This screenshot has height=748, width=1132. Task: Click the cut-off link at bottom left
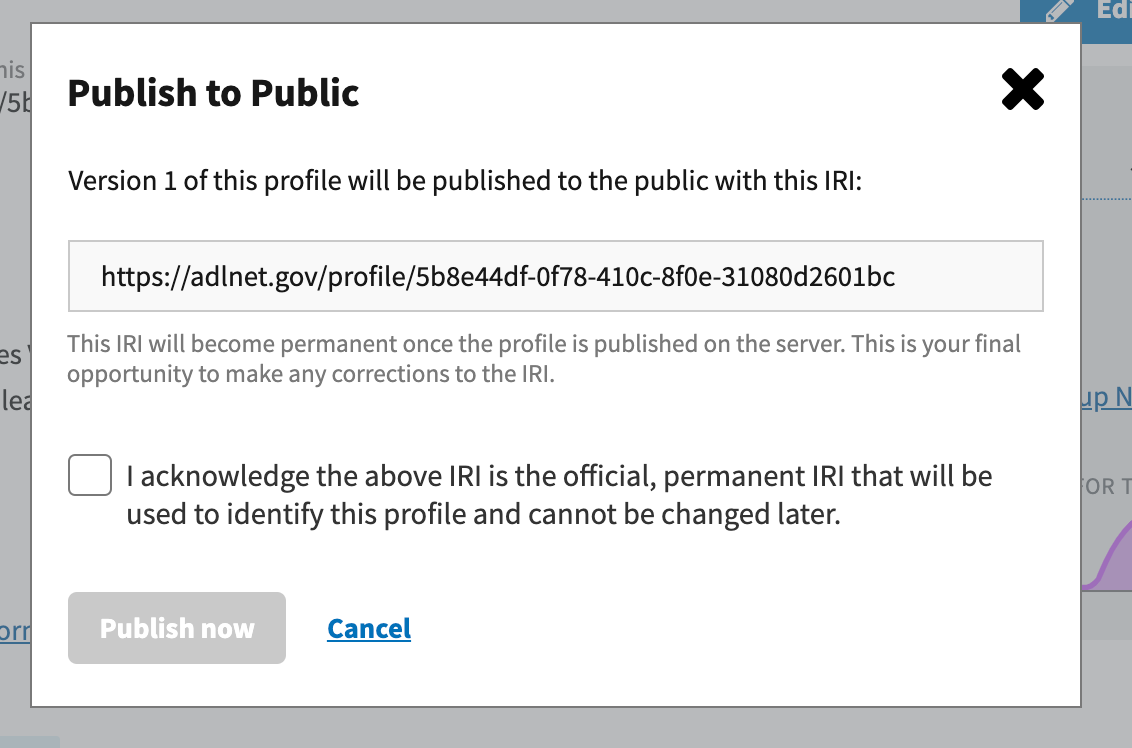point(15,632)
